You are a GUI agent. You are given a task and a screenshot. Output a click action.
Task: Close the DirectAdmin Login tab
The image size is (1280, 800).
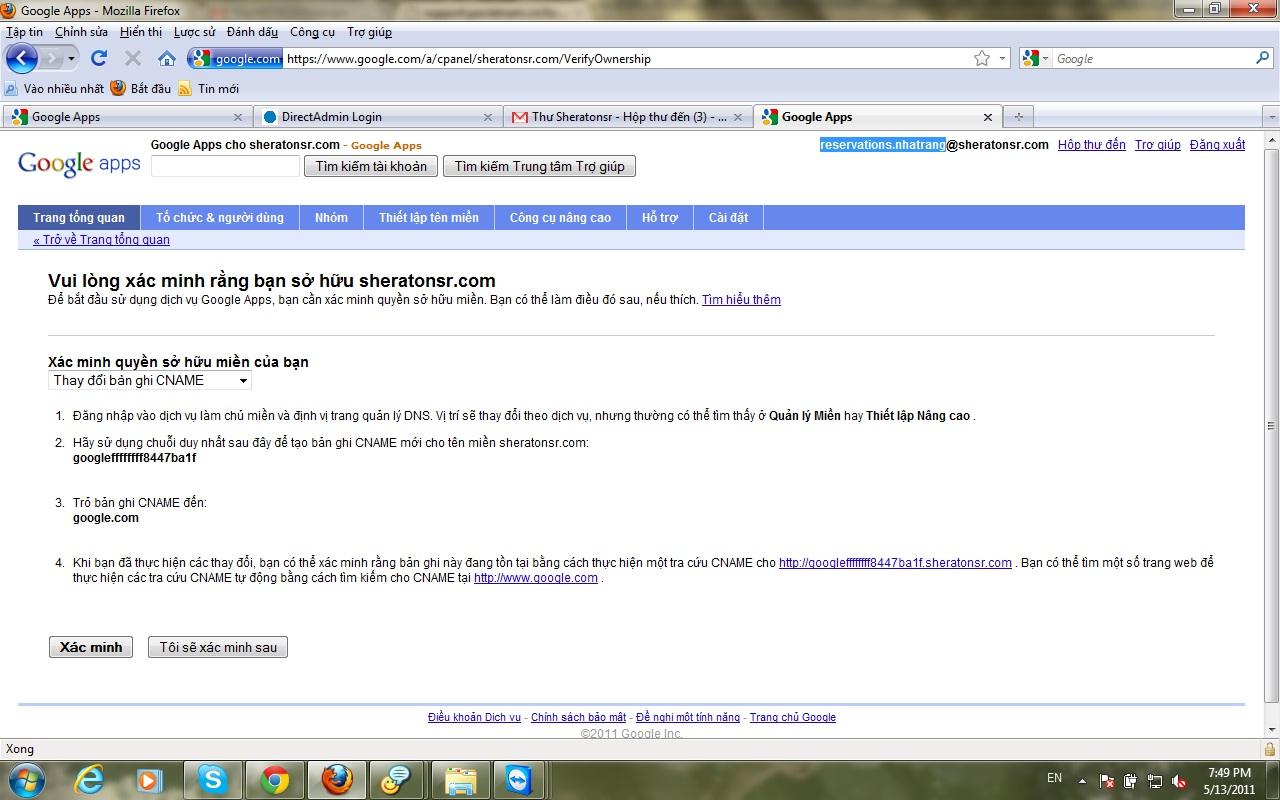click(488, 117)
